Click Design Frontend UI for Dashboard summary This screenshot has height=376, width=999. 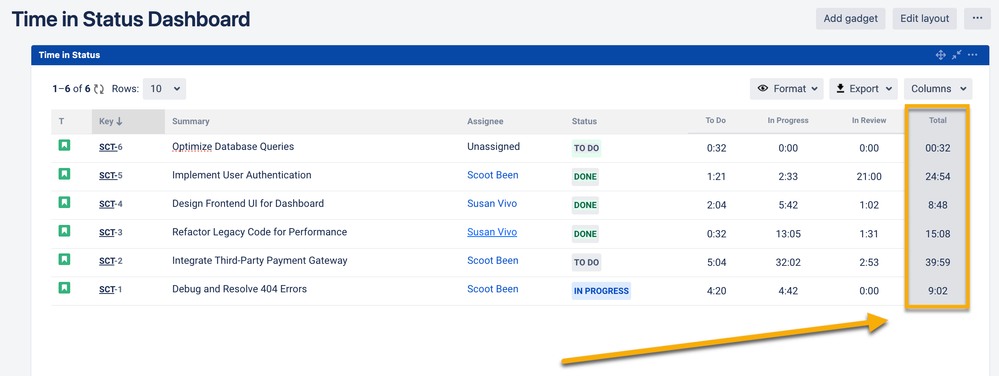248,203
